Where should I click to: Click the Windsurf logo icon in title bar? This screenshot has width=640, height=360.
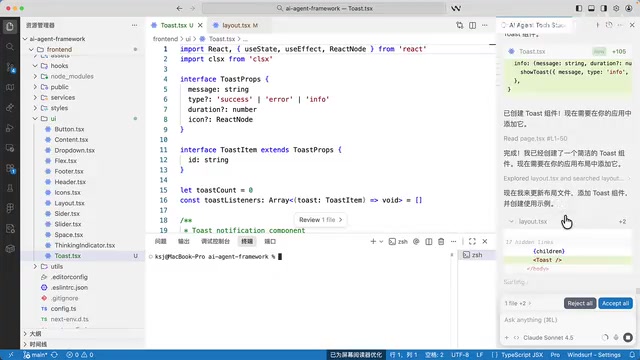coord(456,8)
